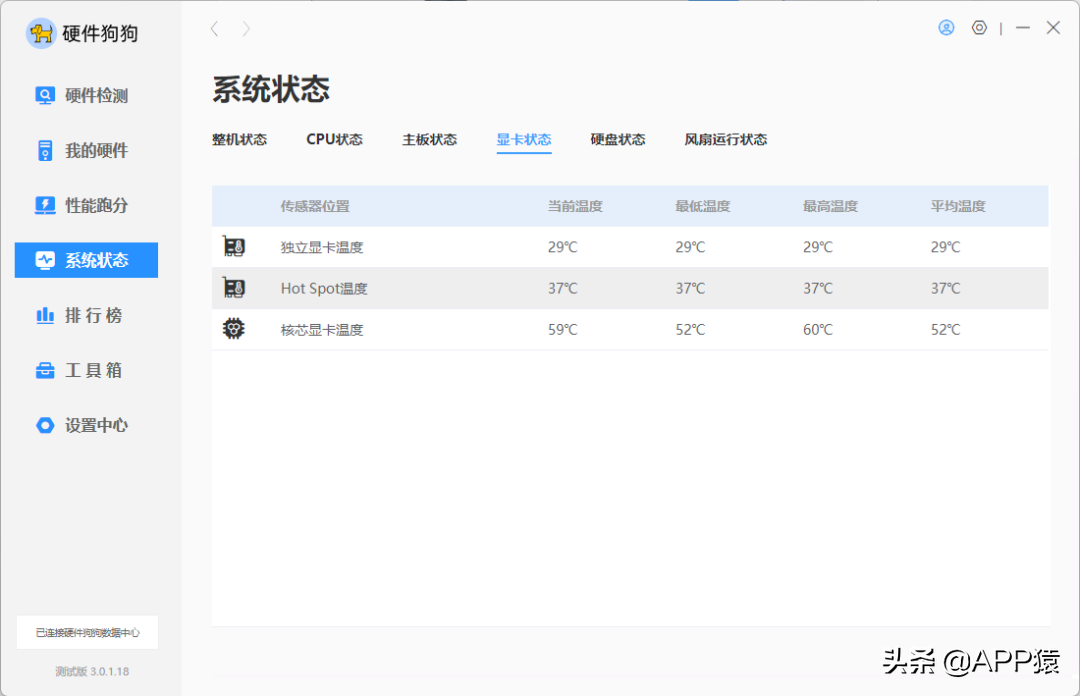Switch to the CPU状态 tab
This screenshot has height=696, width=1080.
click(x=334, y=140)
